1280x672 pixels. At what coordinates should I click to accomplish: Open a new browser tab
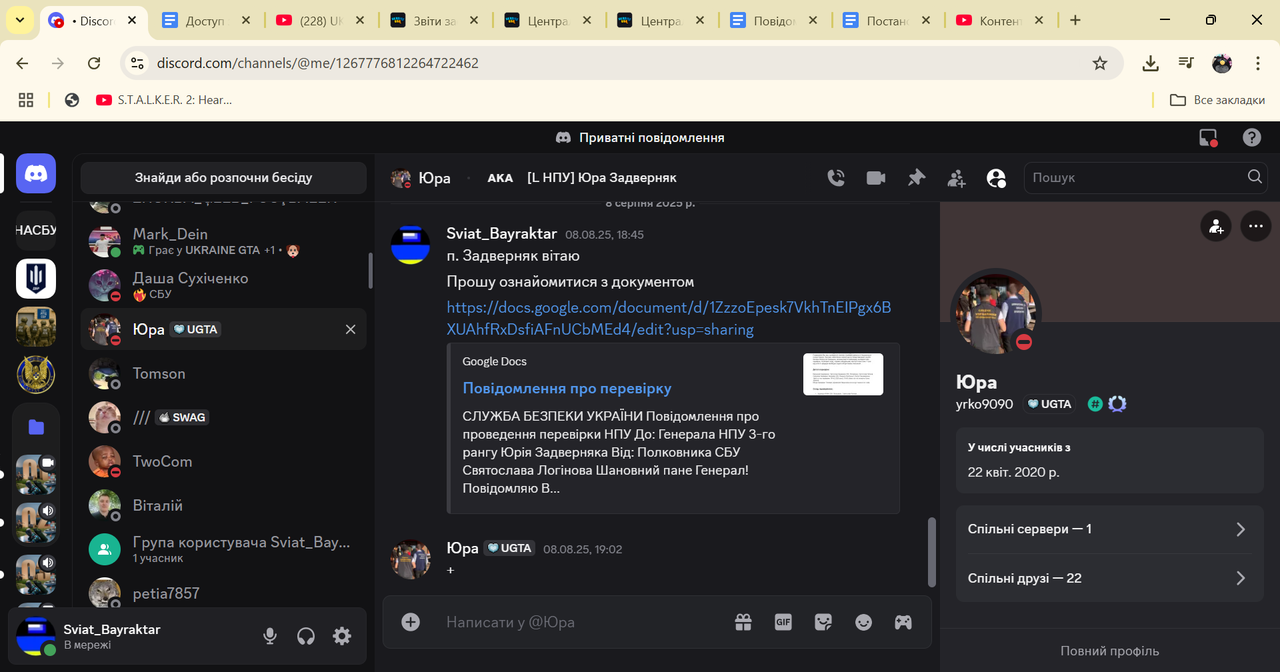pyautogui.click(x=1075, y=20)
